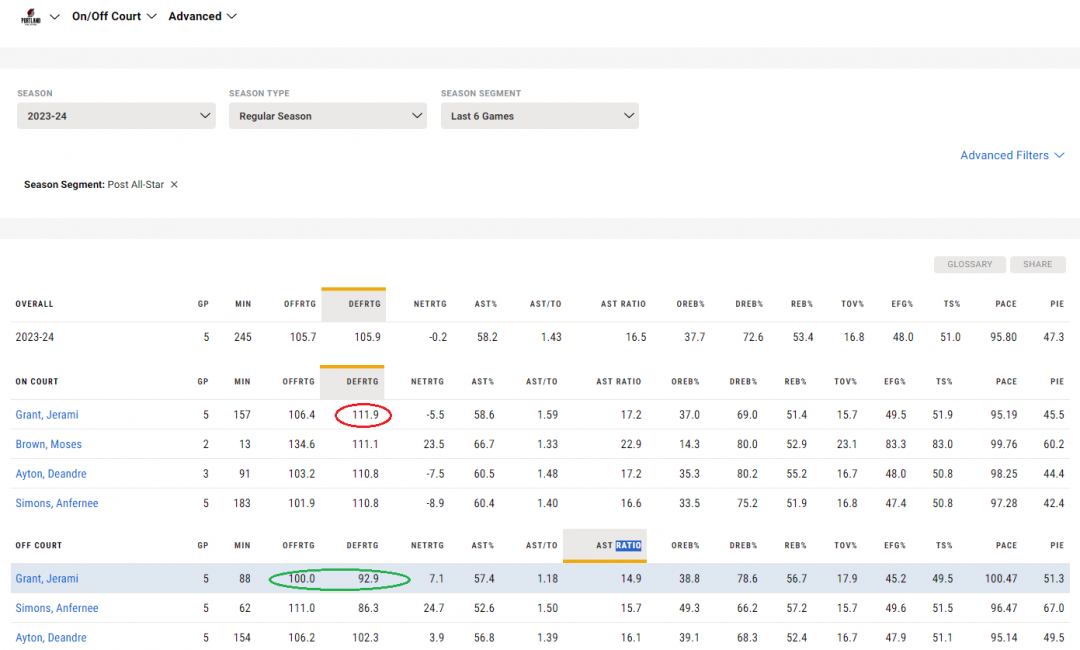Open the Season Segment dropdown showing Last 6 Games
This screenshot has height=650, width=1080.
540,116
